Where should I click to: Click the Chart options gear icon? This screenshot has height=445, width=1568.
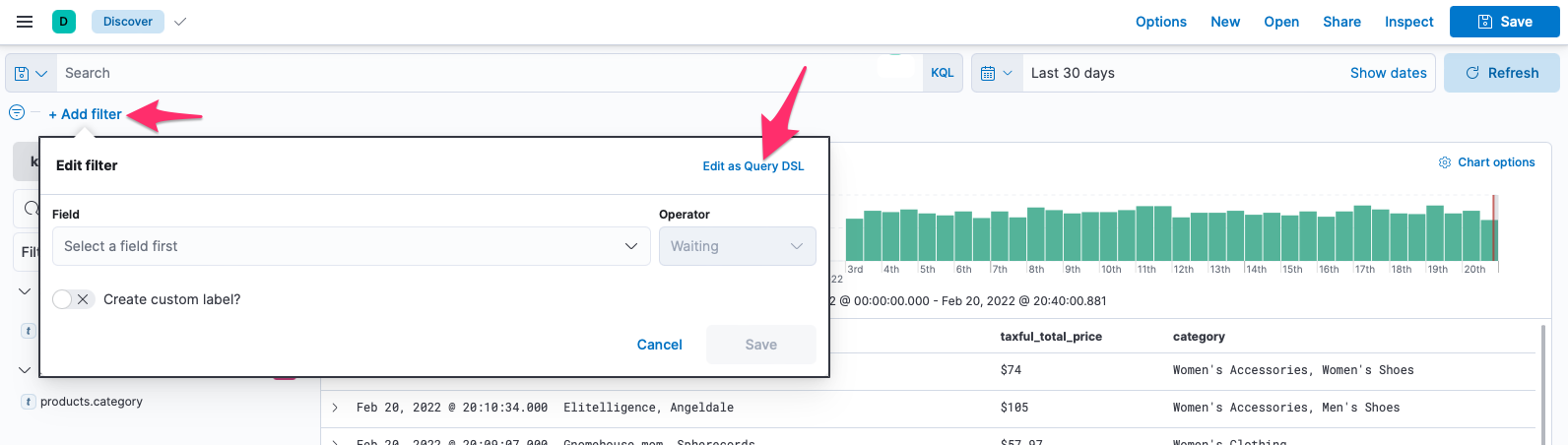coord(1445,162)
